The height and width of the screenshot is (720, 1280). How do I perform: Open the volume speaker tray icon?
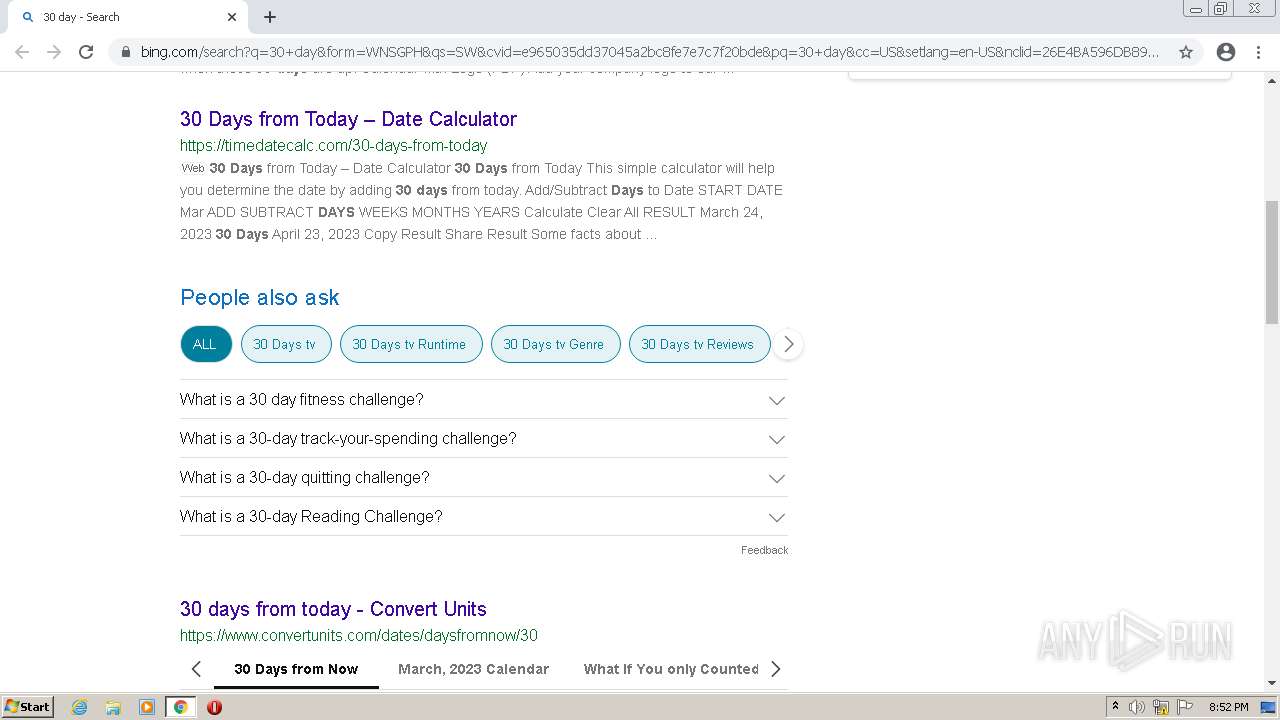[x=1138, y=707]
